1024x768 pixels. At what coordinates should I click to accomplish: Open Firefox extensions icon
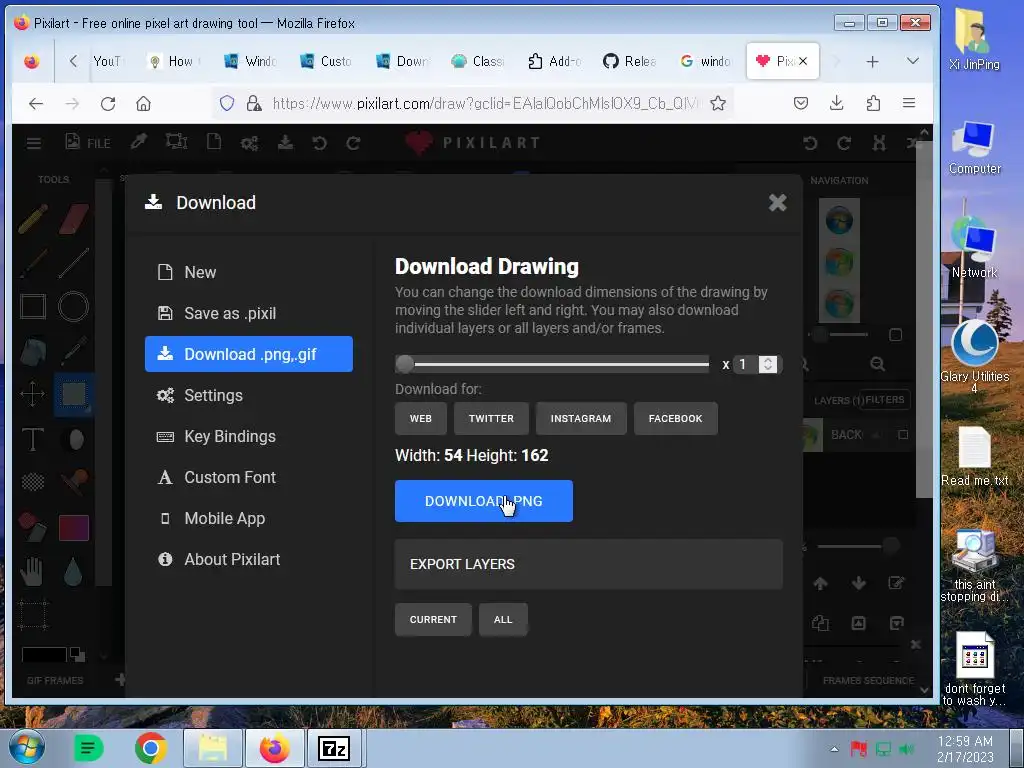(x=873, y=103)
